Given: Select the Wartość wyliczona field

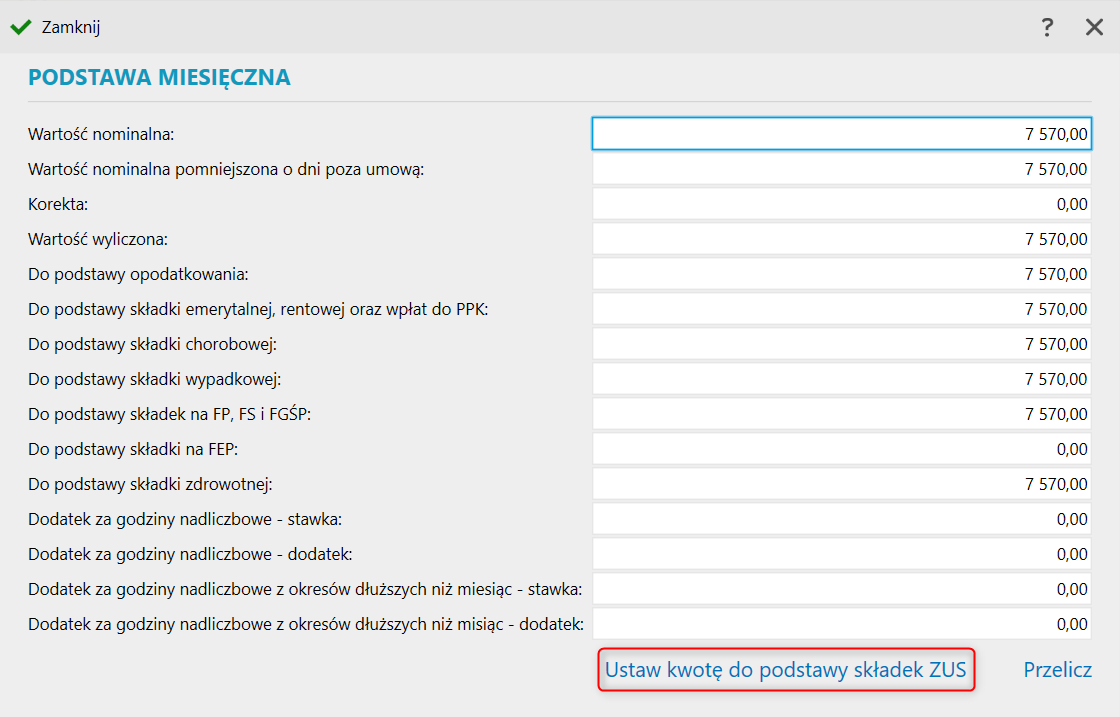Looking at the screenshot, I should point(841,239).
